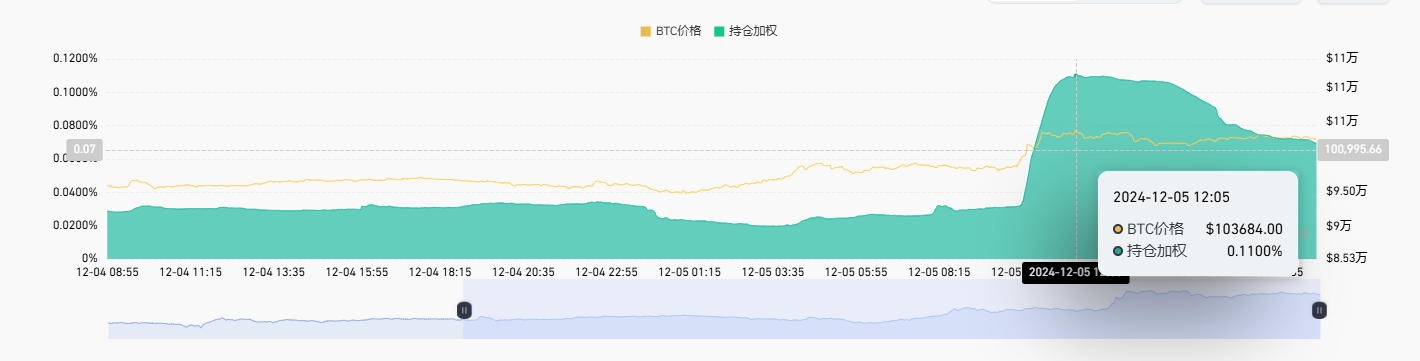Click the 100,995.66 price axis pointer label
Image resolution: width=1420 pixels, height=361 pixels.
(1353, 150)
